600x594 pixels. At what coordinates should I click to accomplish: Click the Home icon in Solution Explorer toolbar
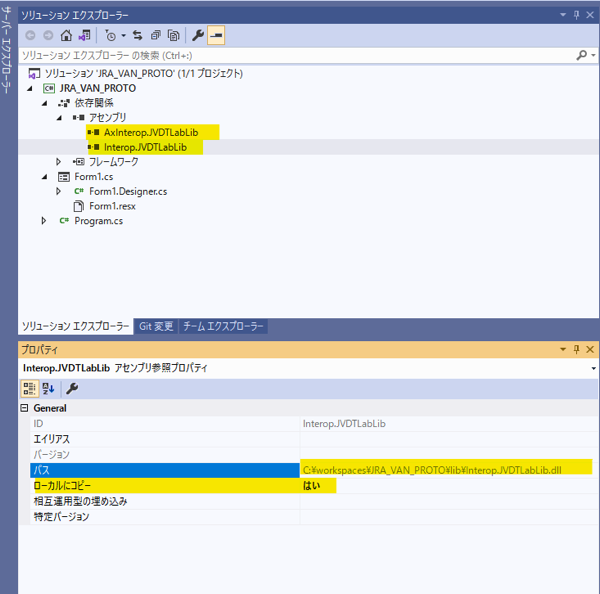pyautogui.click(x=66, y=35)
